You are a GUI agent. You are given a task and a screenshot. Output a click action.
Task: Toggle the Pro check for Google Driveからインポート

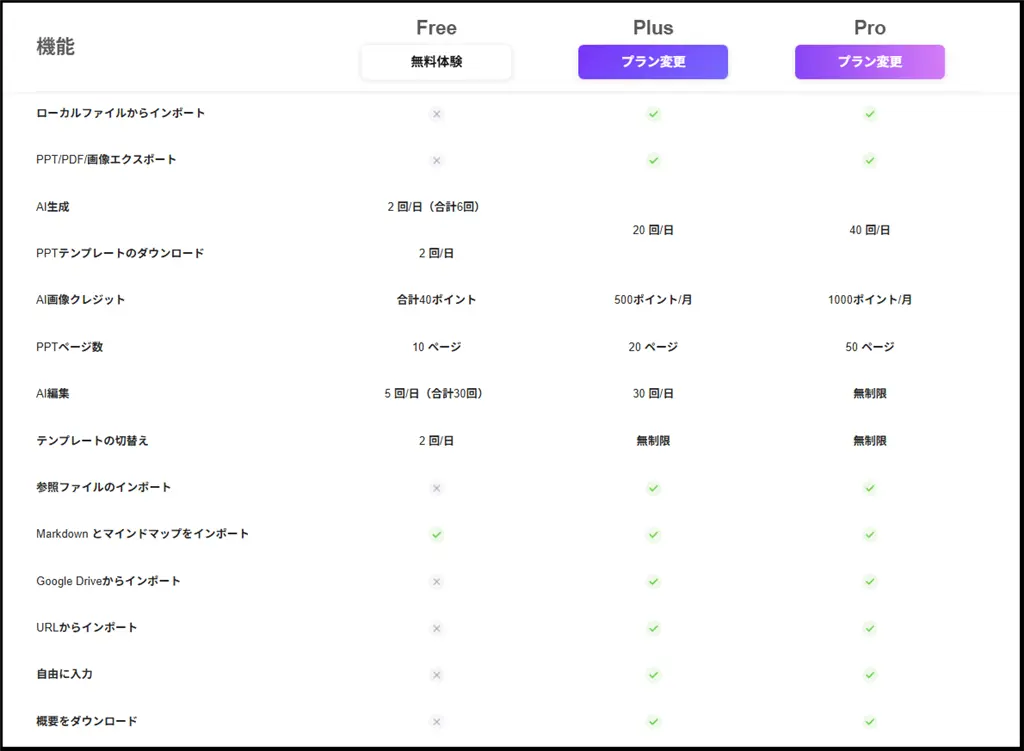[x=869, y=581]
